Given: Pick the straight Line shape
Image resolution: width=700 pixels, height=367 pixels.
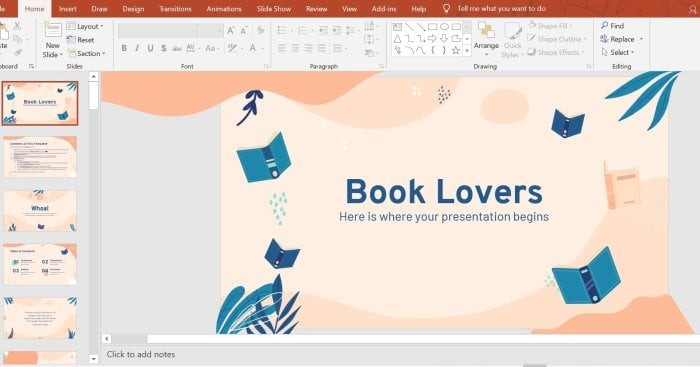Looking at the screenshot, I should (409, 27).
